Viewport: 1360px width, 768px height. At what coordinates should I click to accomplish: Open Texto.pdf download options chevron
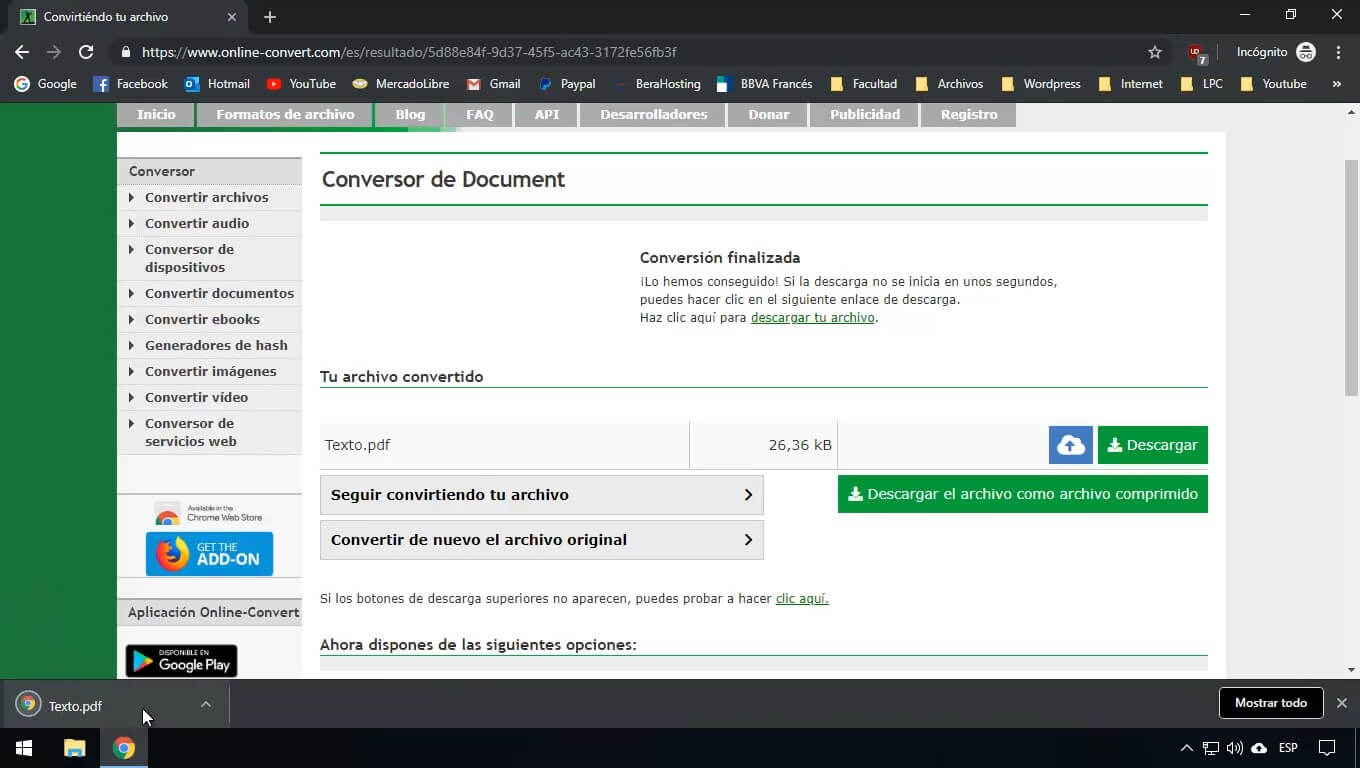coord(205,704)
